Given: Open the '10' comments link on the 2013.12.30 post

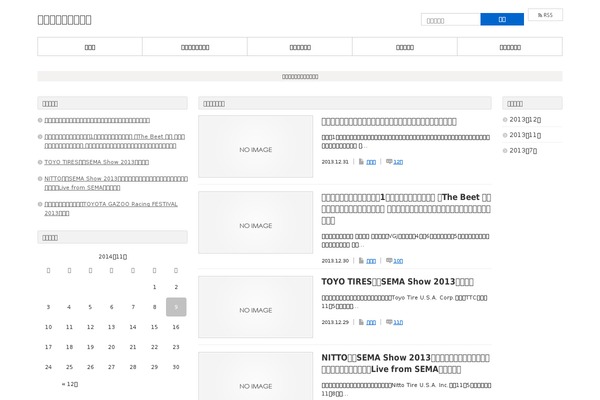Looking at the screenshot, I should click(x=398, y=261).
